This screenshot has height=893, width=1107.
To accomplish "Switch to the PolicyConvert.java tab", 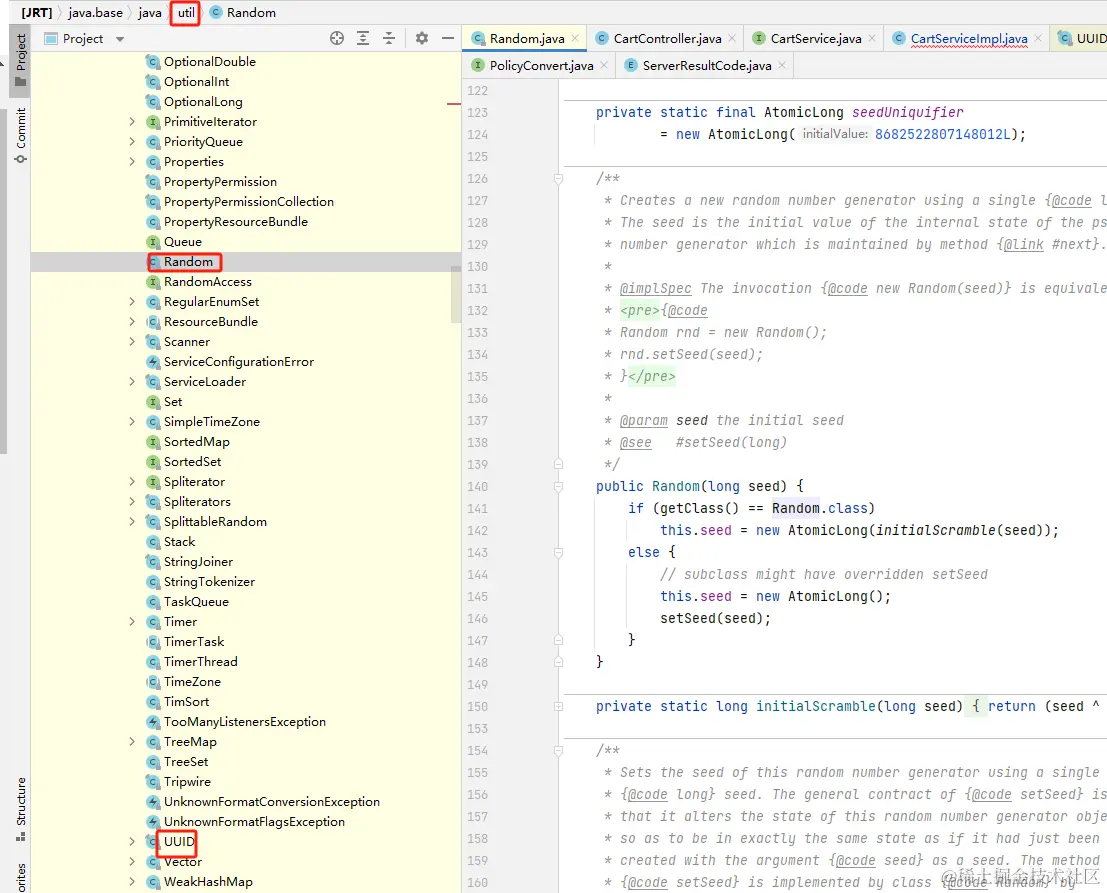I will coord(541,66).
